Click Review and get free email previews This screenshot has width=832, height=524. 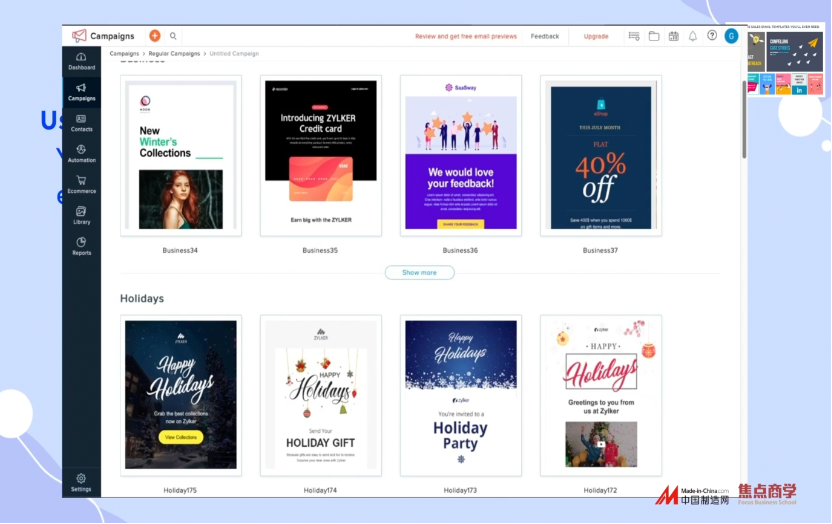tap(466, 37)
